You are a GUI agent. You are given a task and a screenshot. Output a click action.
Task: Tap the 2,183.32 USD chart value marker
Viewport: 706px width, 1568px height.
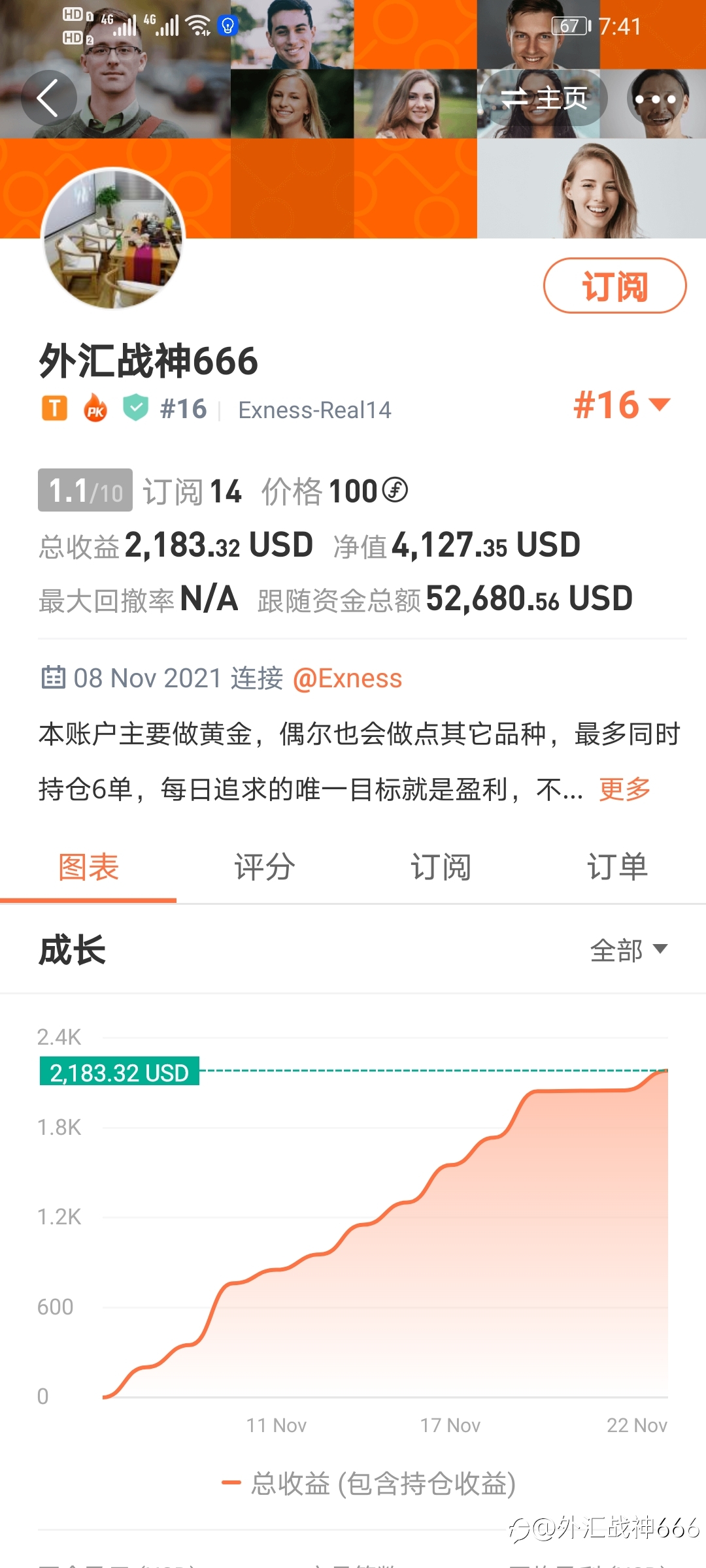click(120, 1072)
